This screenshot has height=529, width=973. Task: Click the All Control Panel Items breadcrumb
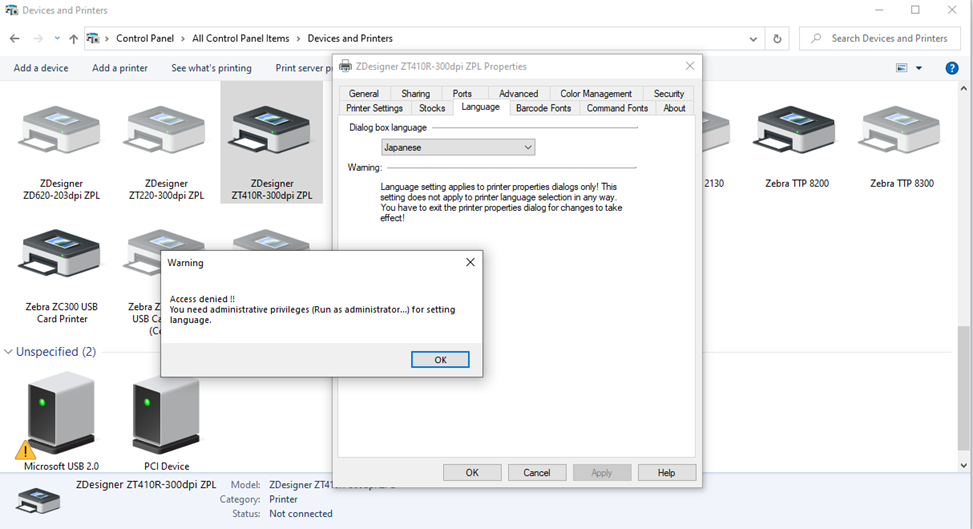pyautogui.click(x=241, y=38)
